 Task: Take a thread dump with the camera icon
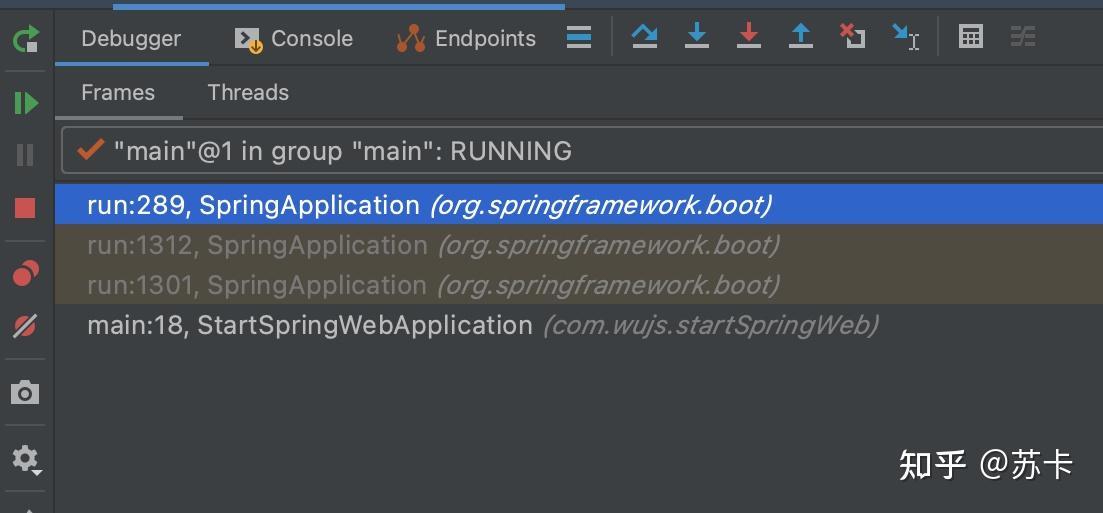coord(25,392)
